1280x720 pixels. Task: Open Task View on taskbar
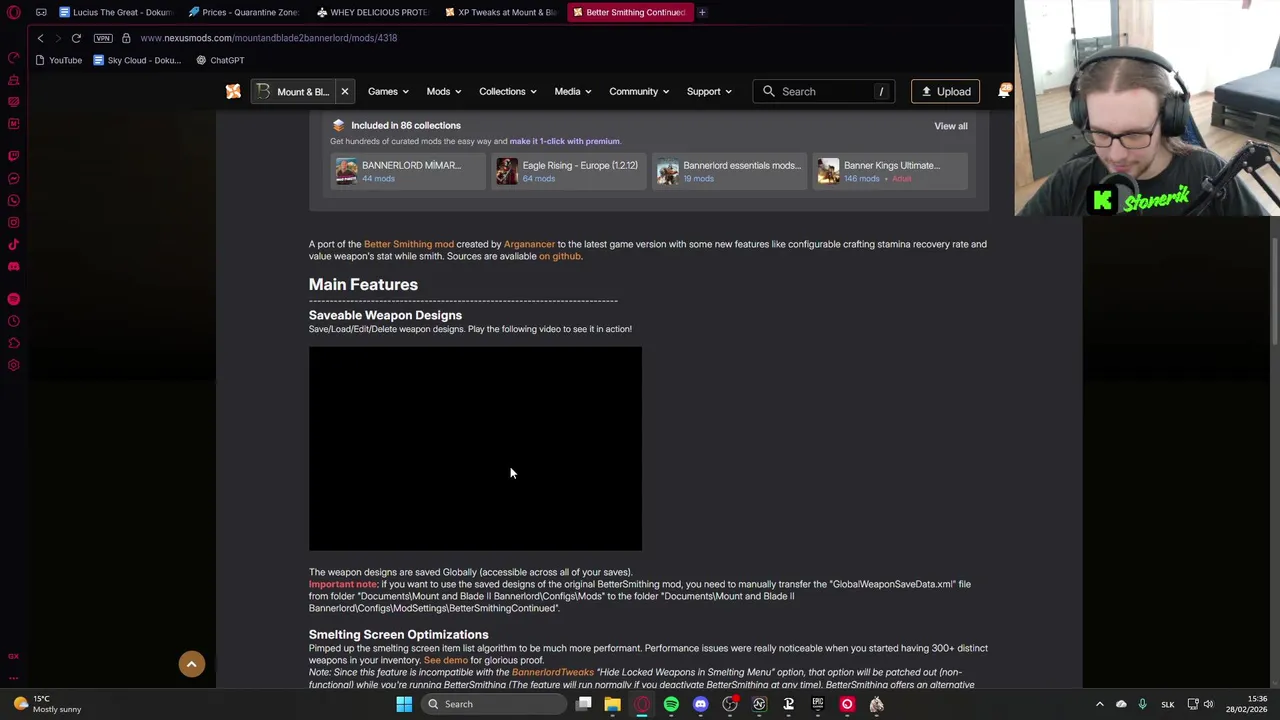(x=583, y=704)
